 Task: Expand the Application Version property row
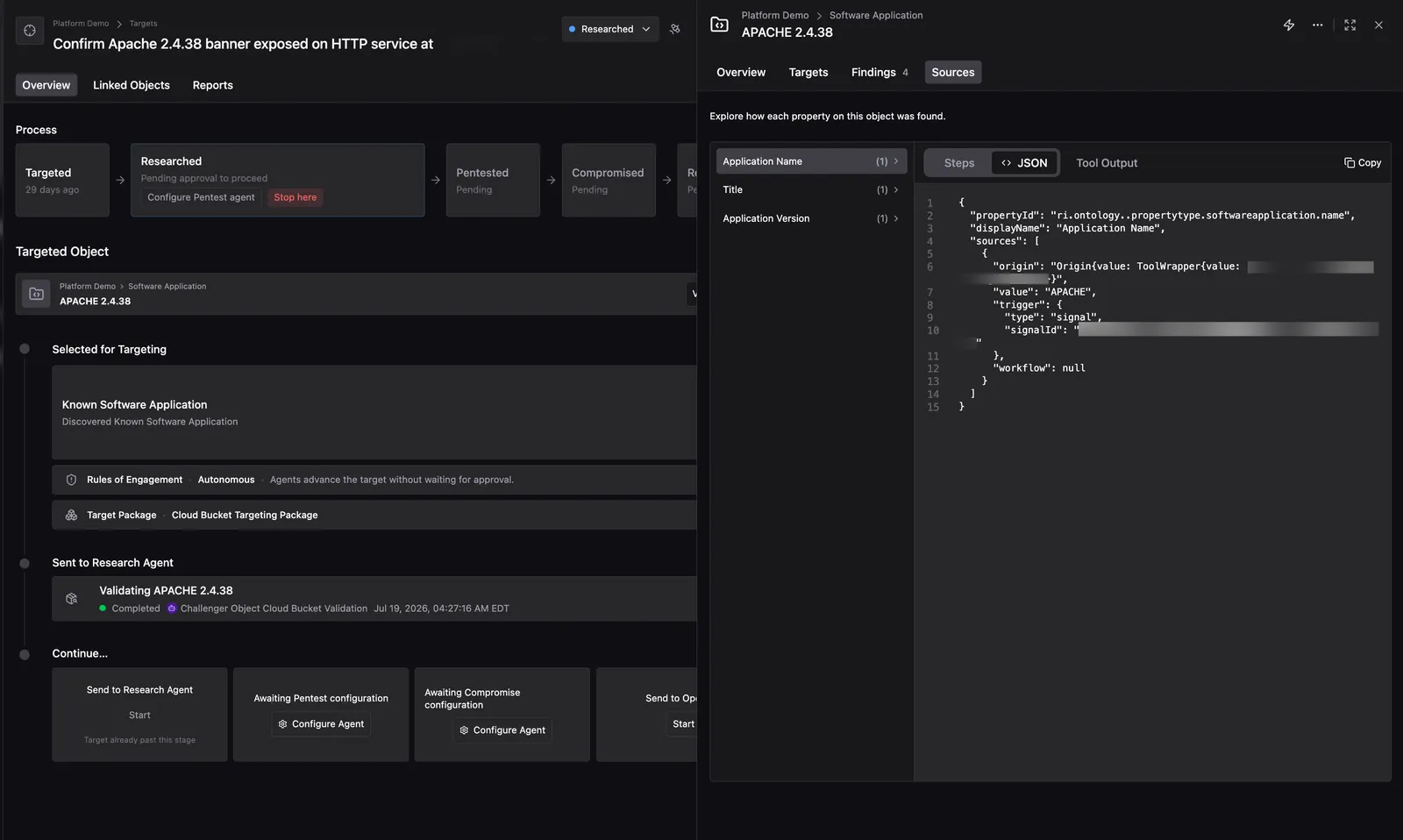point(811,218)
